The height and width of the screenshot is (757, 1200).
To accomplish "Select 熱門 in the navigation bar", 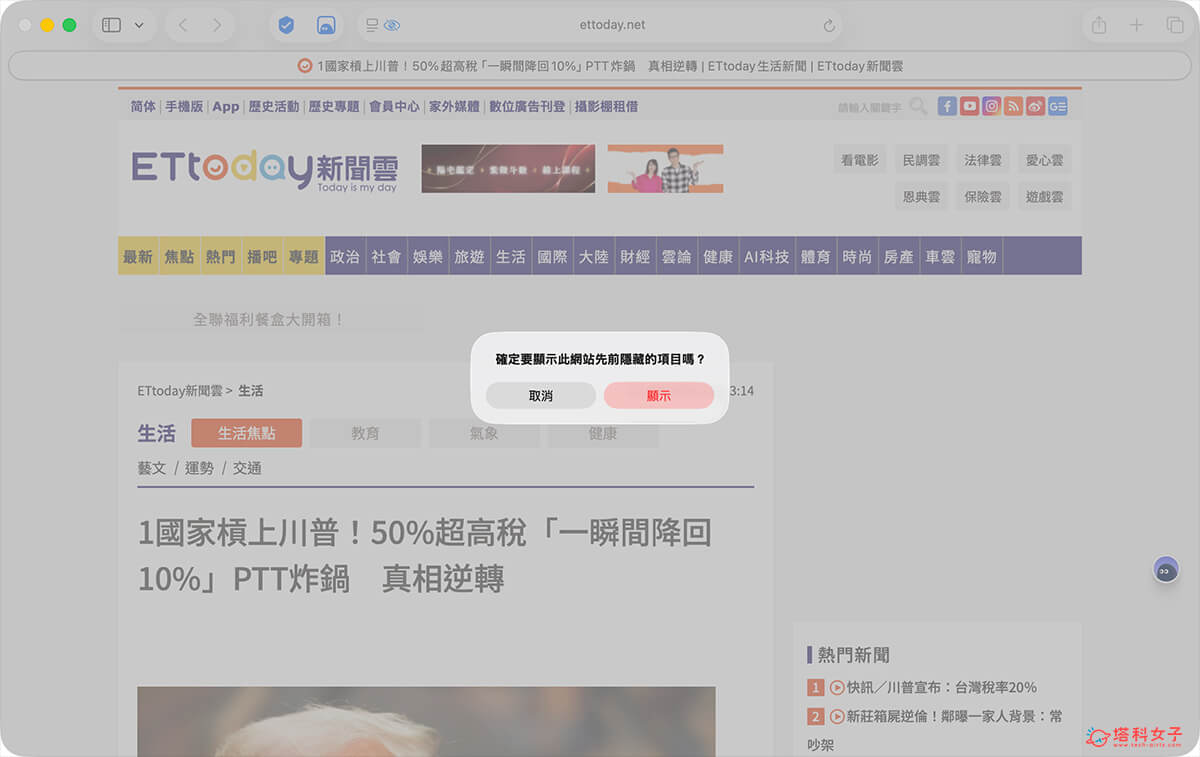I will pyautogui.click(x=221, y=257).
